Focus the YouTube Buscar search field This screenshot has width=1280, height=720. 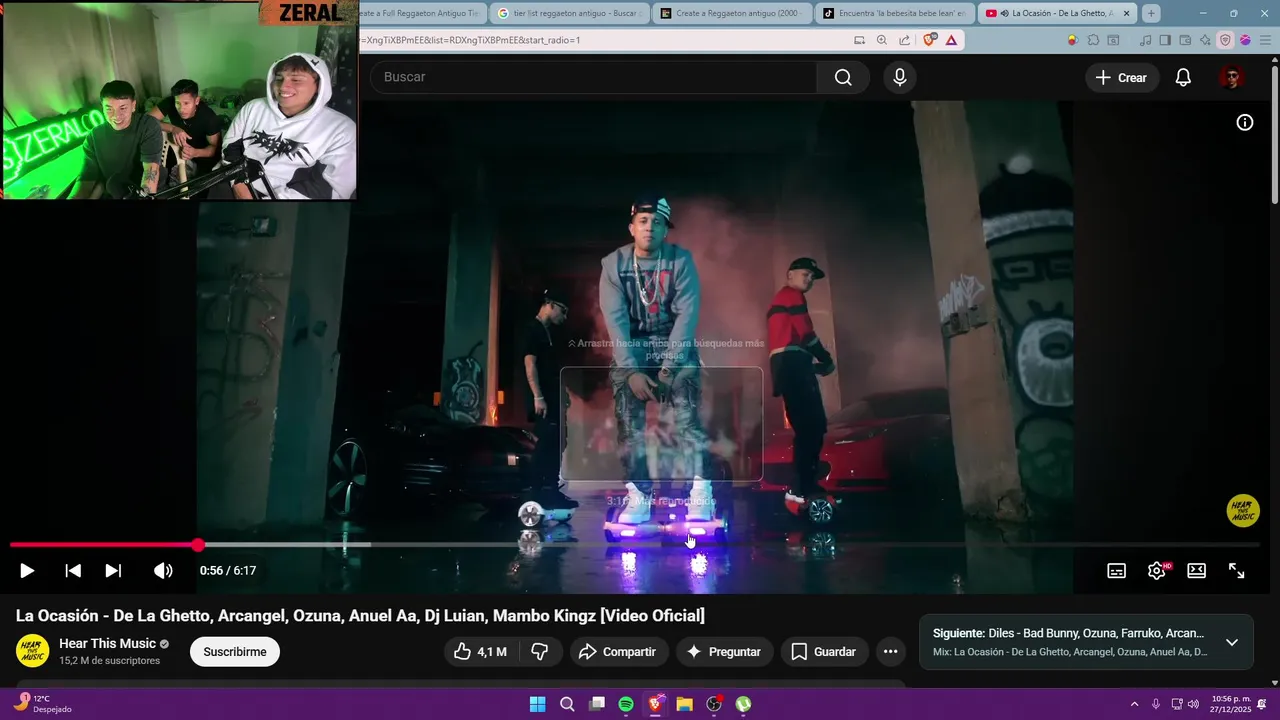(594, 77)
